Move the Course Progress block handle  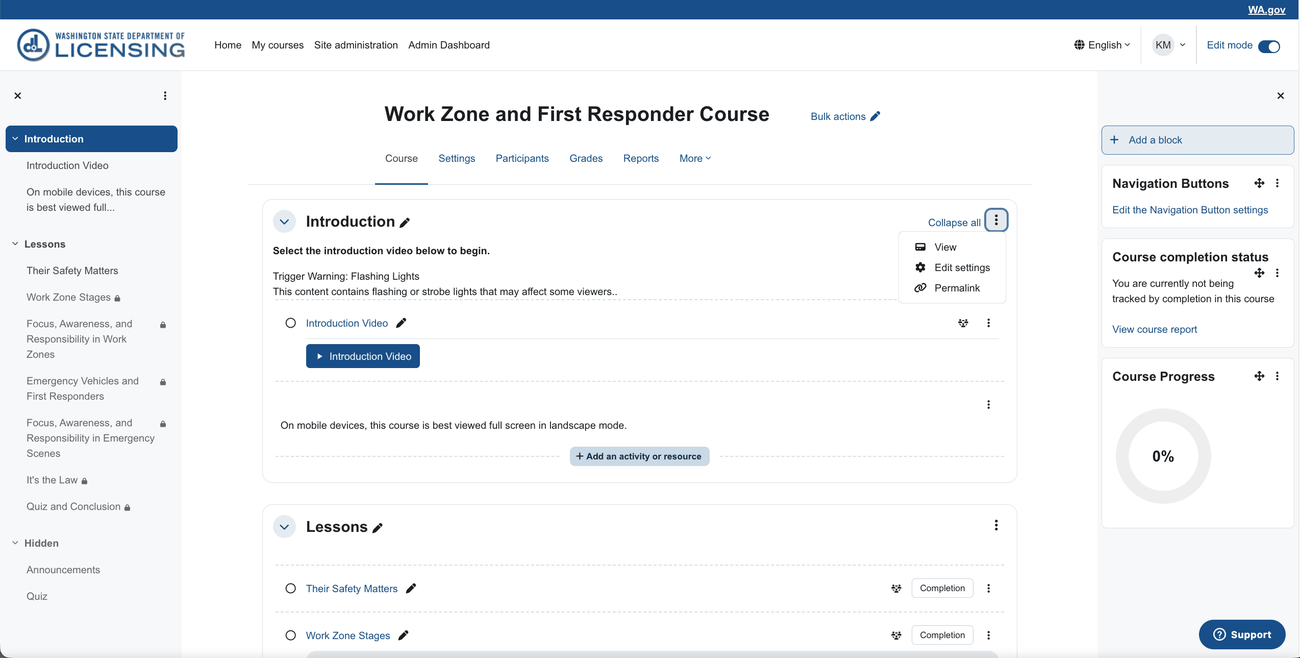tap(1259, 376)
